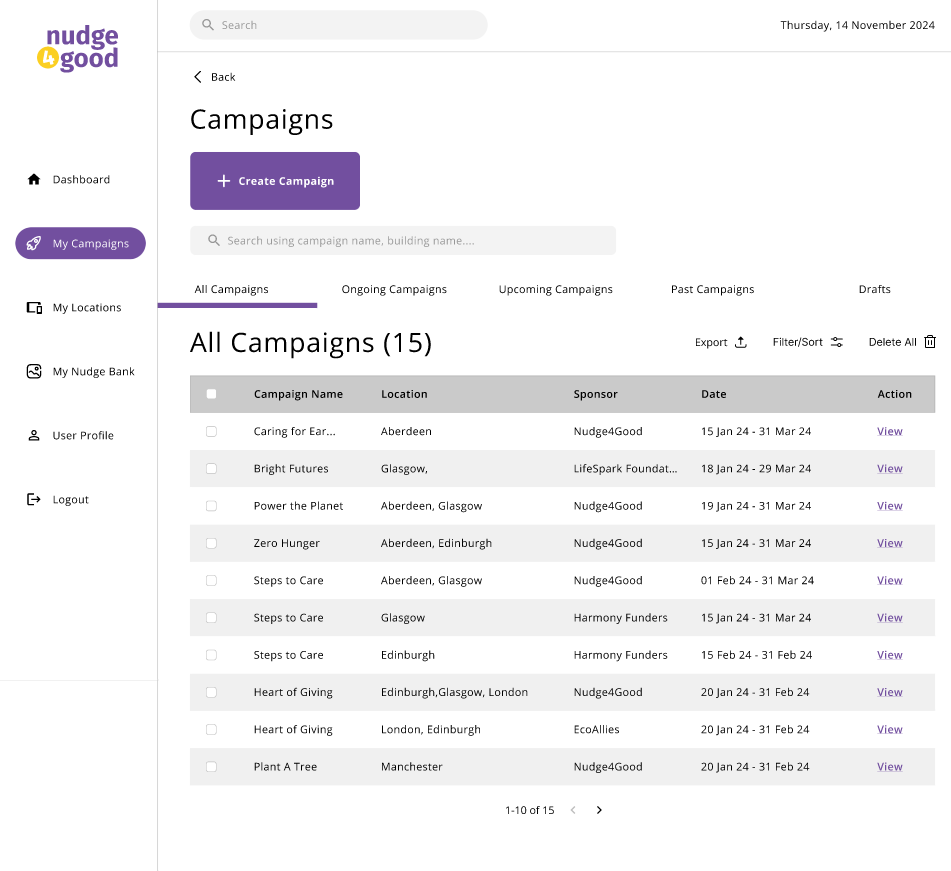Click the Back arrow chevron

click(198, 77)
